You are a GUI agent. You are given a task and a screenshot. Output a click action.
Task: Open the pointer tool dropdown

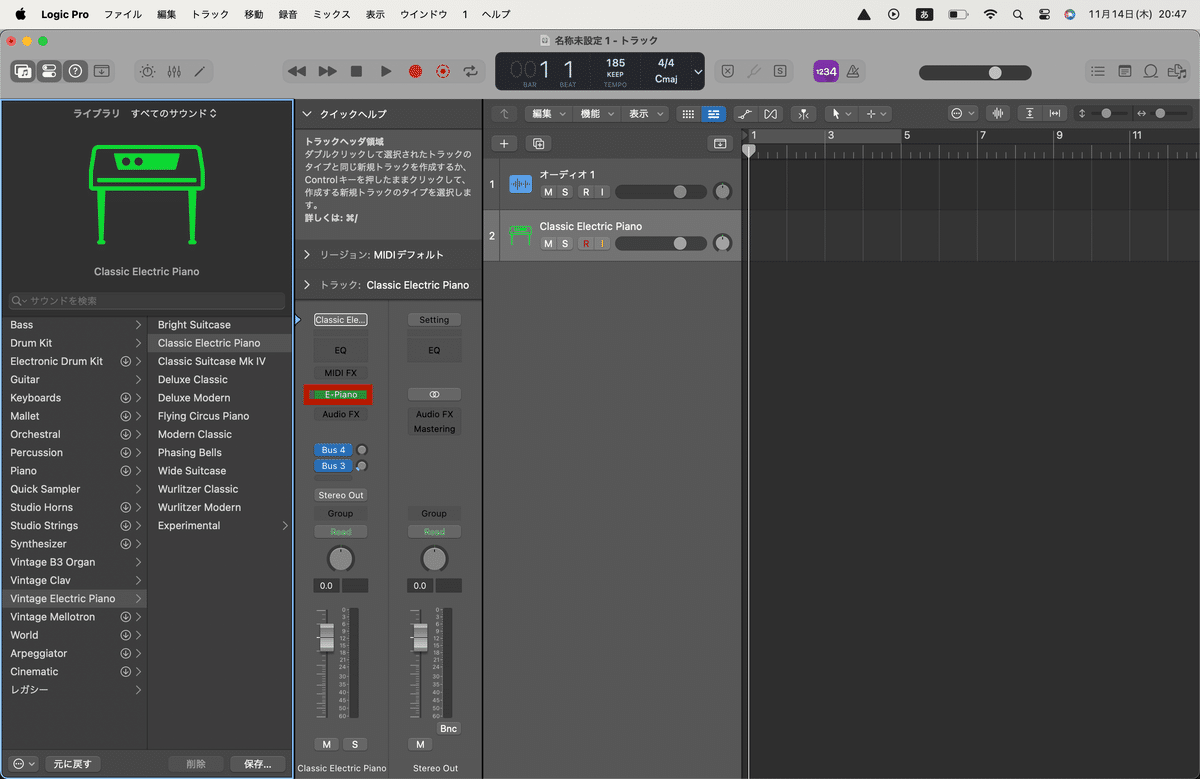pos(842,113)
